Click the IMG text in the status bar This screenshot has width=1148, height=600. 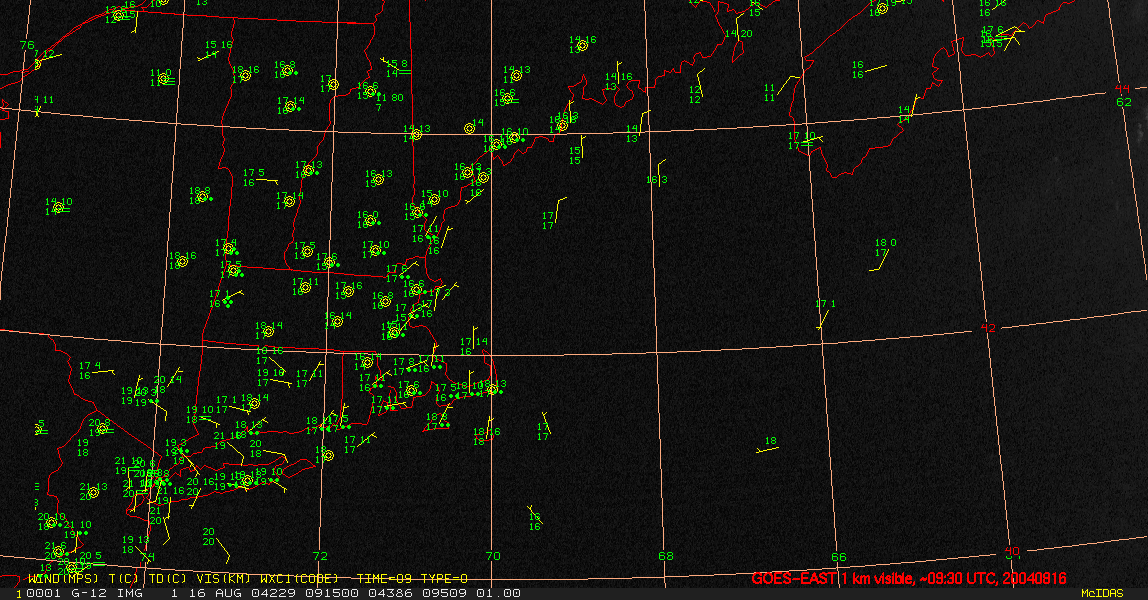(130, 593)
